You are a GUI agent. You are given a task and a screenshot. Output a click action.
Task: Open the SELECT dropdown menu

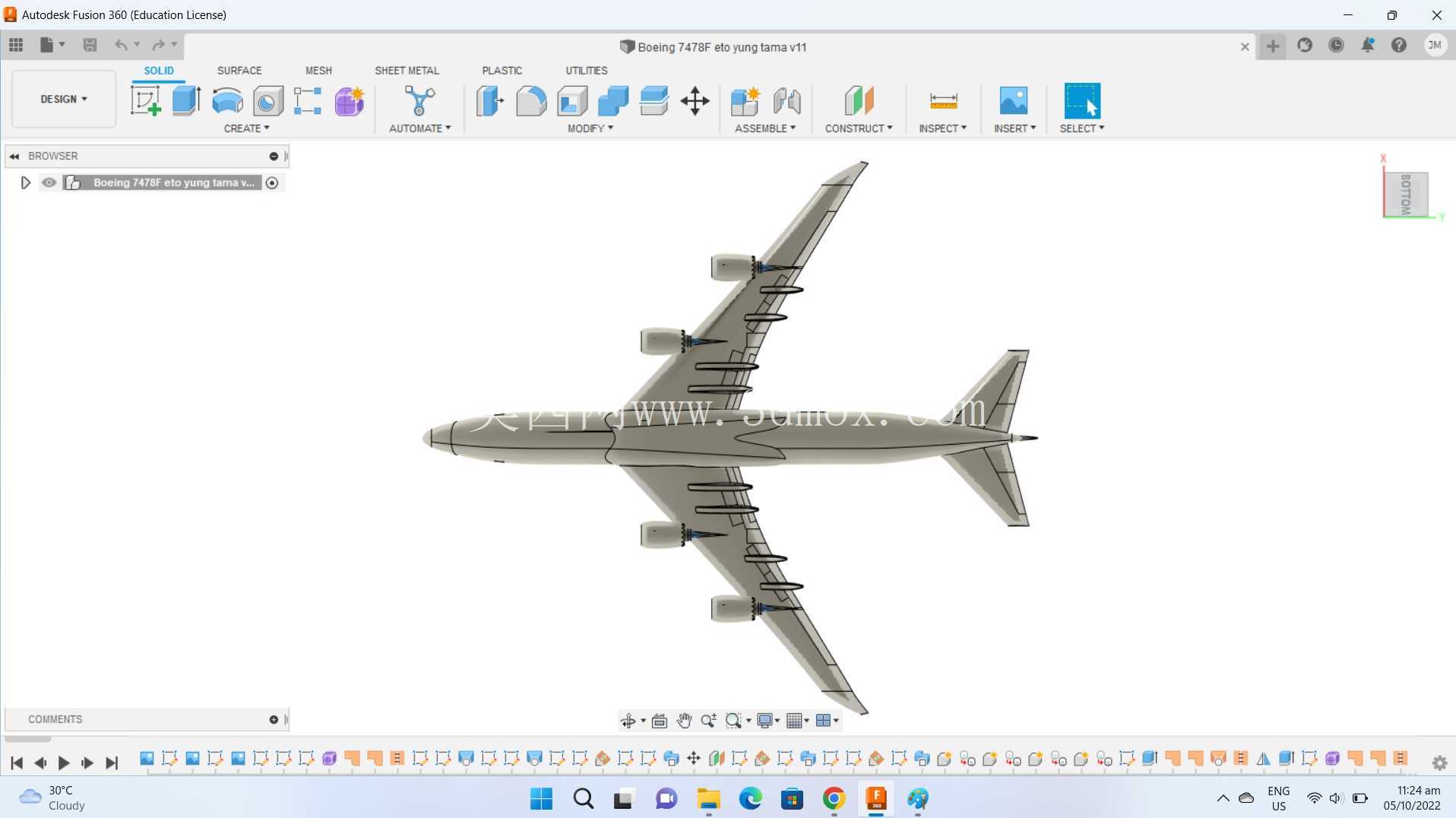click(x=1082, y=128)
